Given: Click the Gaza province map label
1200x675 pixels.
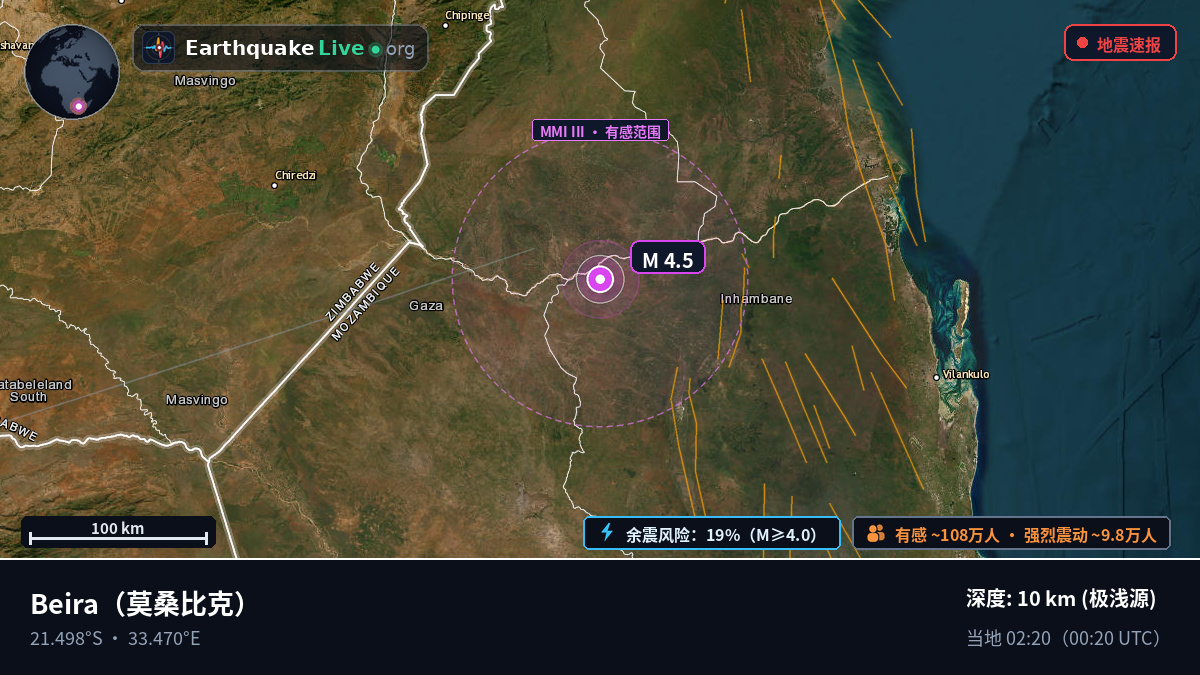Looking at the screenshot, I should tap(426, 306).
